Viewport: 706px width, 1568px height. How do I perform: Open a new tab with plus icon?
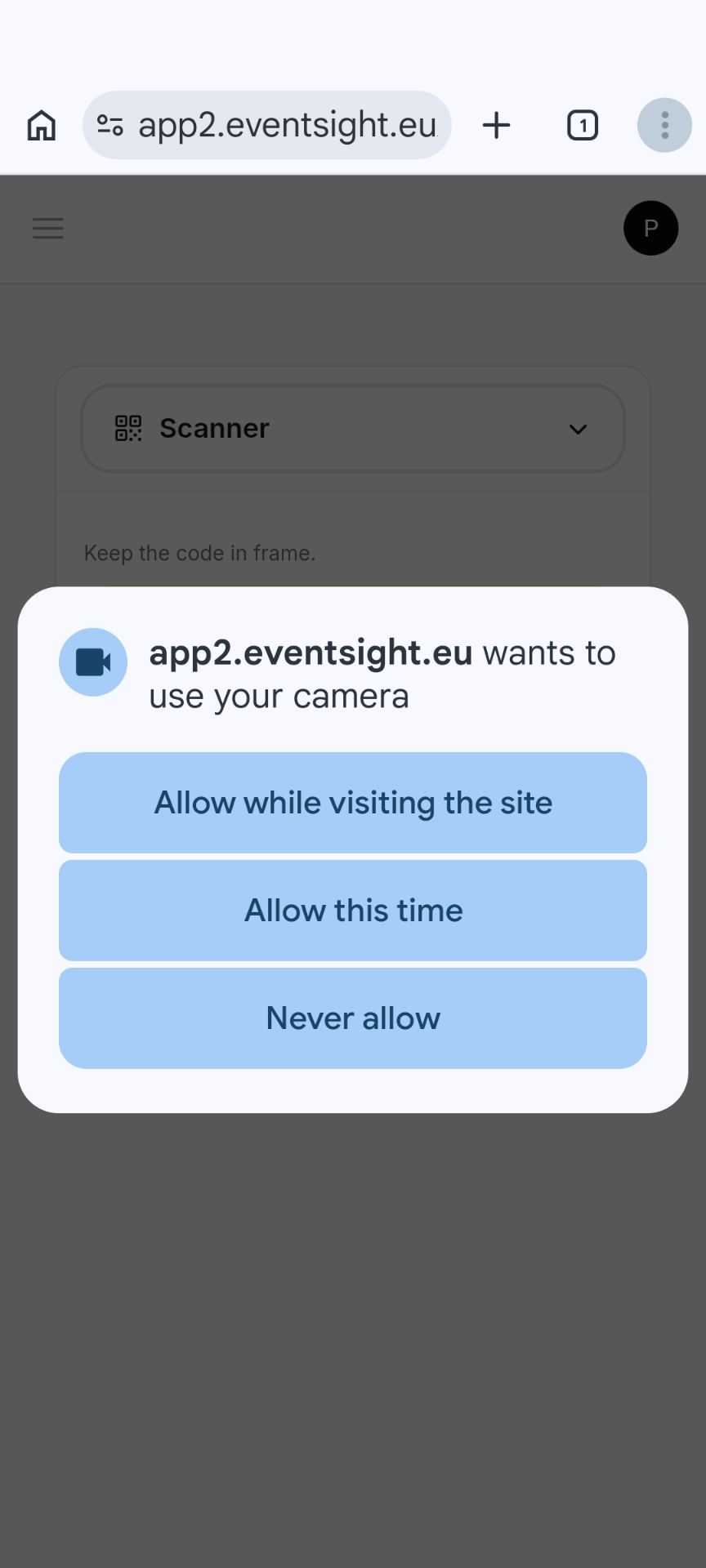(x=496, y=126)
